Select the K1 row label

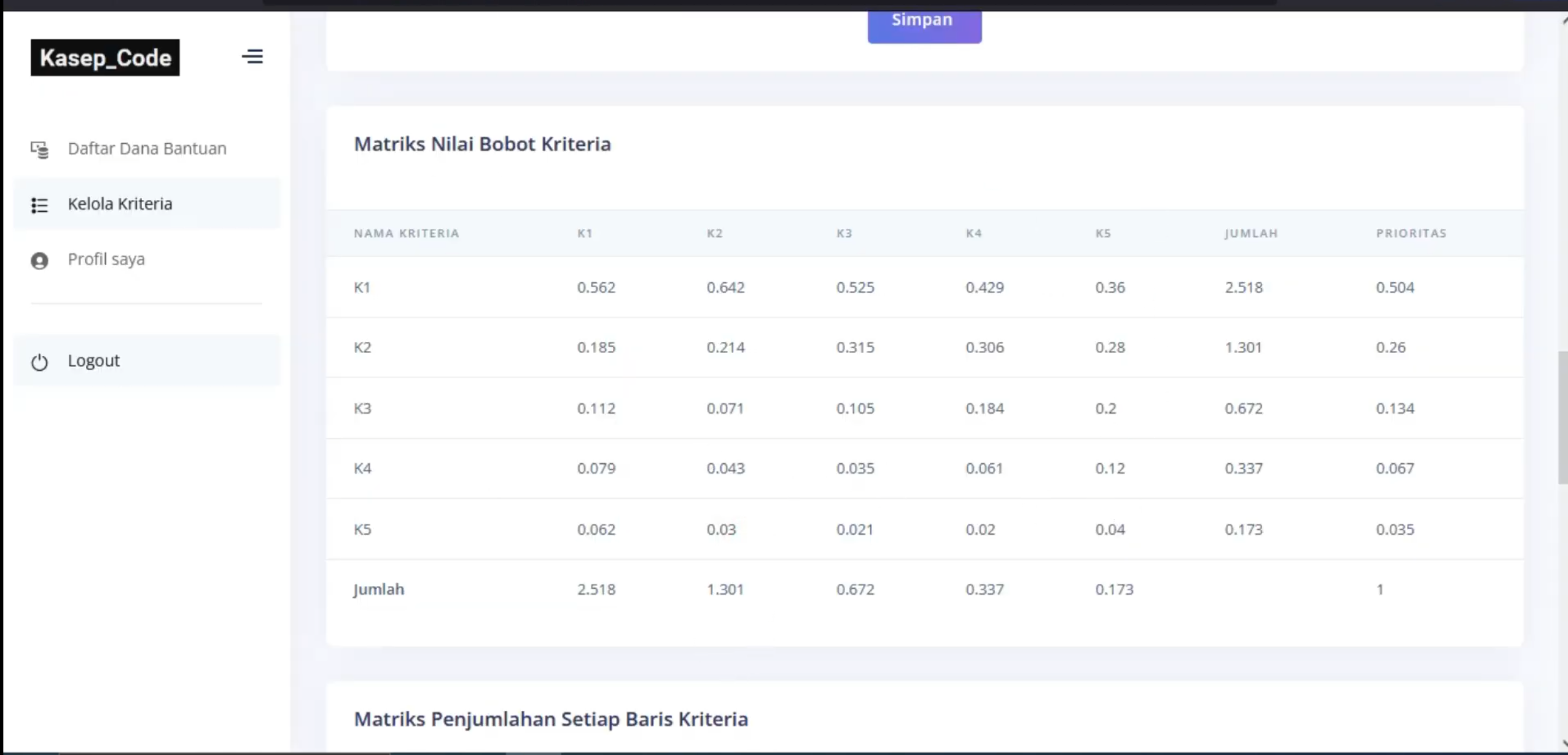(x=362, y=287)
